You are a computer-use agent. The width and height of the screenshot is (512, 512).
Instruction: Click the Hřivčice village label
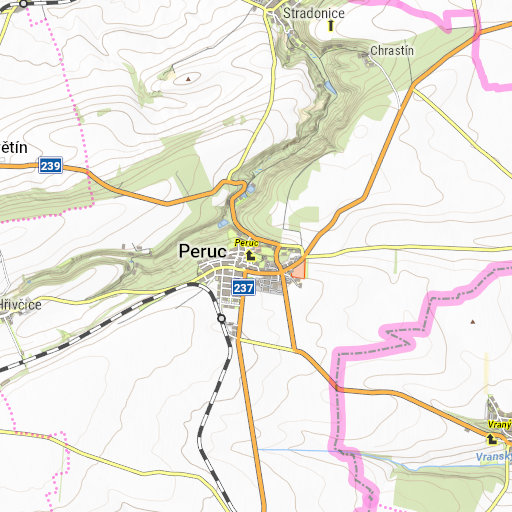tap(21, 305)
